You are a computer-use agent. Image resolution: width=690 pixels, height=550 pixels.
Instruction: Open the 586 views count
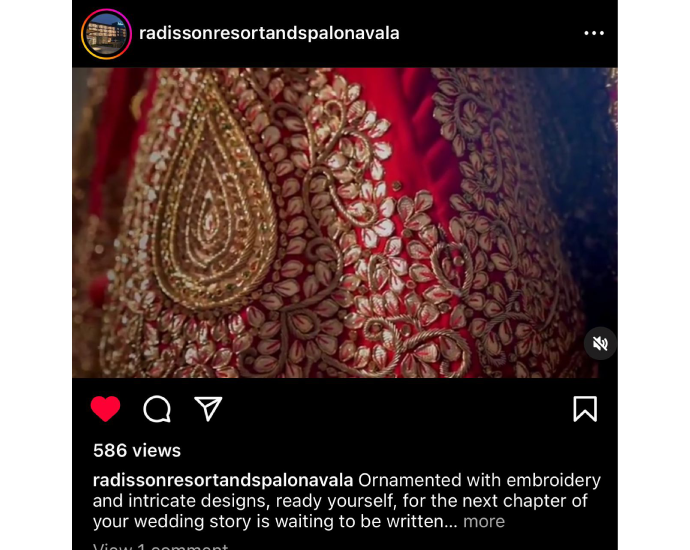(137, 451)
